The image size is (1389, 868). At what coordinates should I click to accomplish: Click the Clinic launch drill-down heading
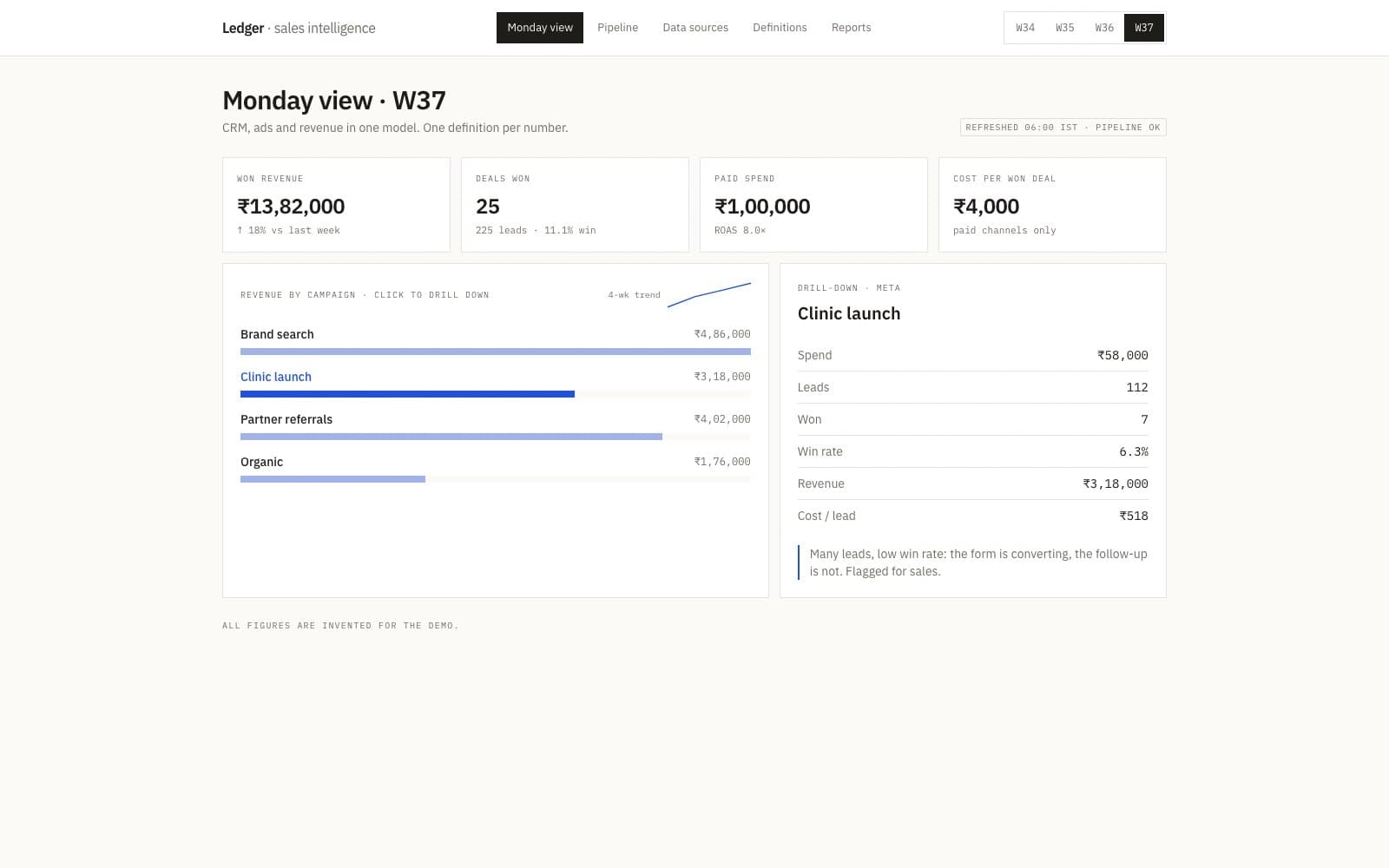(849, 313)
